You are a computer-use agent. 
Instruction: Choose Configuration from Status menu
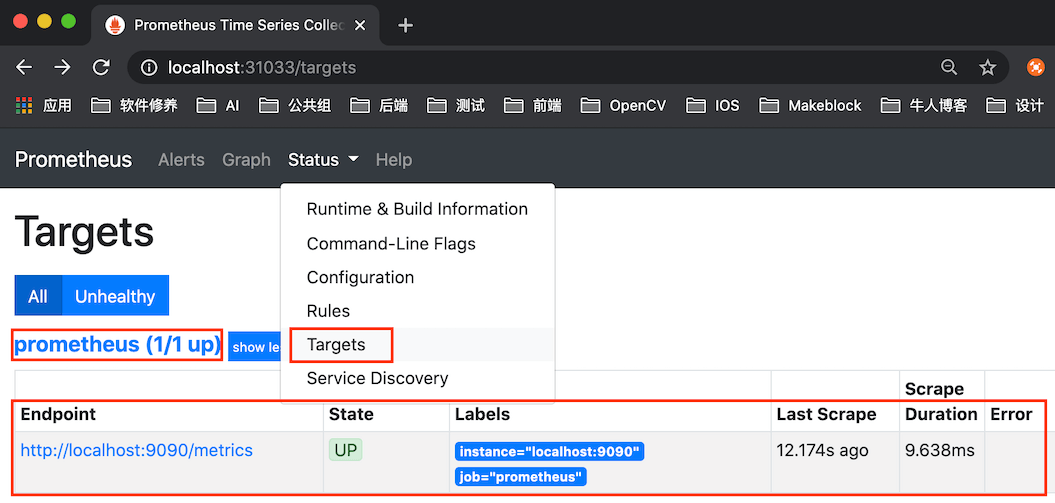pos(417,277)
